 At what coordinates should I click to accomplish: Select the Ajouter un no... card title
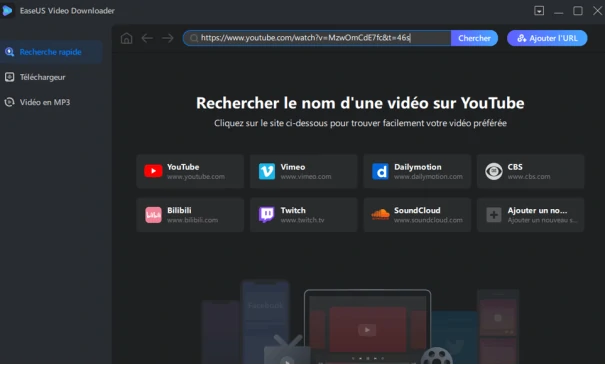537,210
